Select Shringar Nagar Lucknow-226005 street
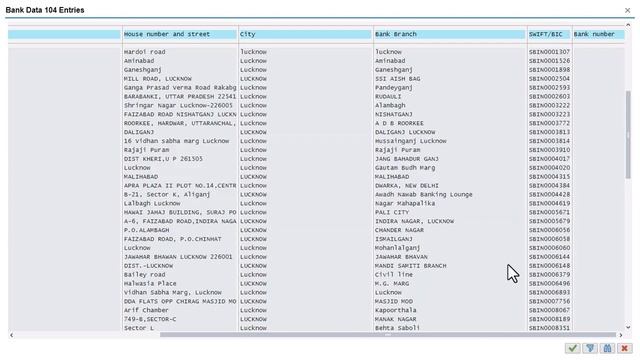The width and height of the screenshot is (640, 360). pos(178,105)
